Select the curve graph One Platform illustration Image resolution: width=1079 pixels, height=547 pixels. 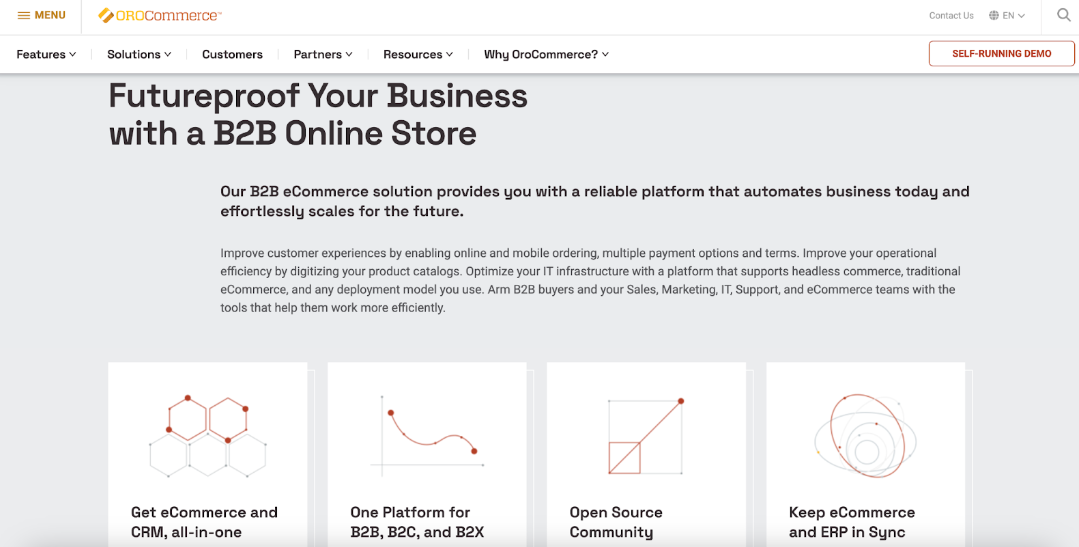(427, 432)
